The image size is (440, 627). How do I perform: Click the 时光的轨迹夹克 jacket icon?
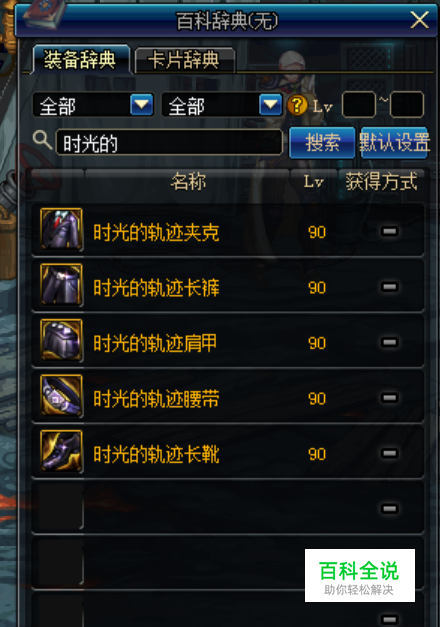pyautogui.click(x=62, y=230)
